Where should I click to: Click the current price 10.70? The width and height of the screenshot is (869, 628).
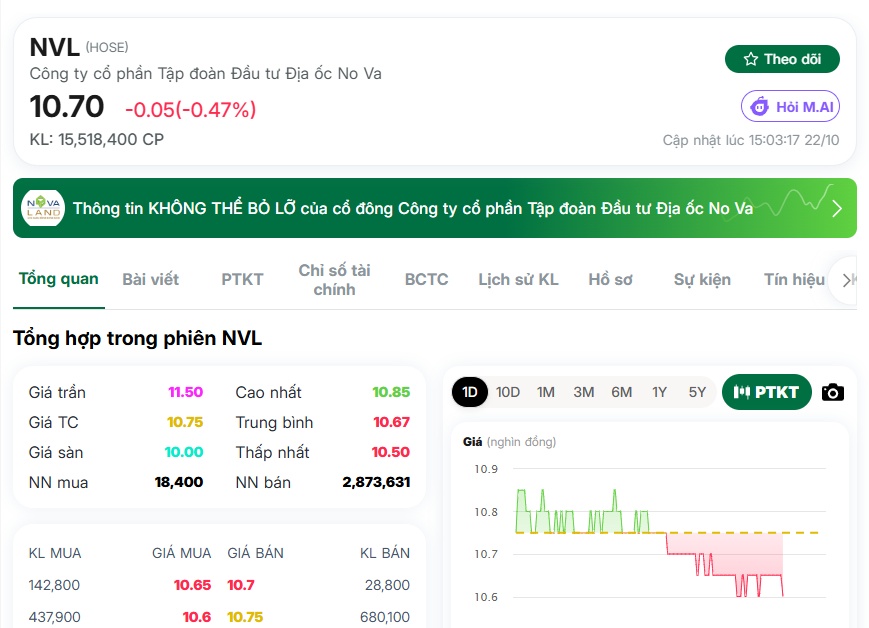click(67, 106)
